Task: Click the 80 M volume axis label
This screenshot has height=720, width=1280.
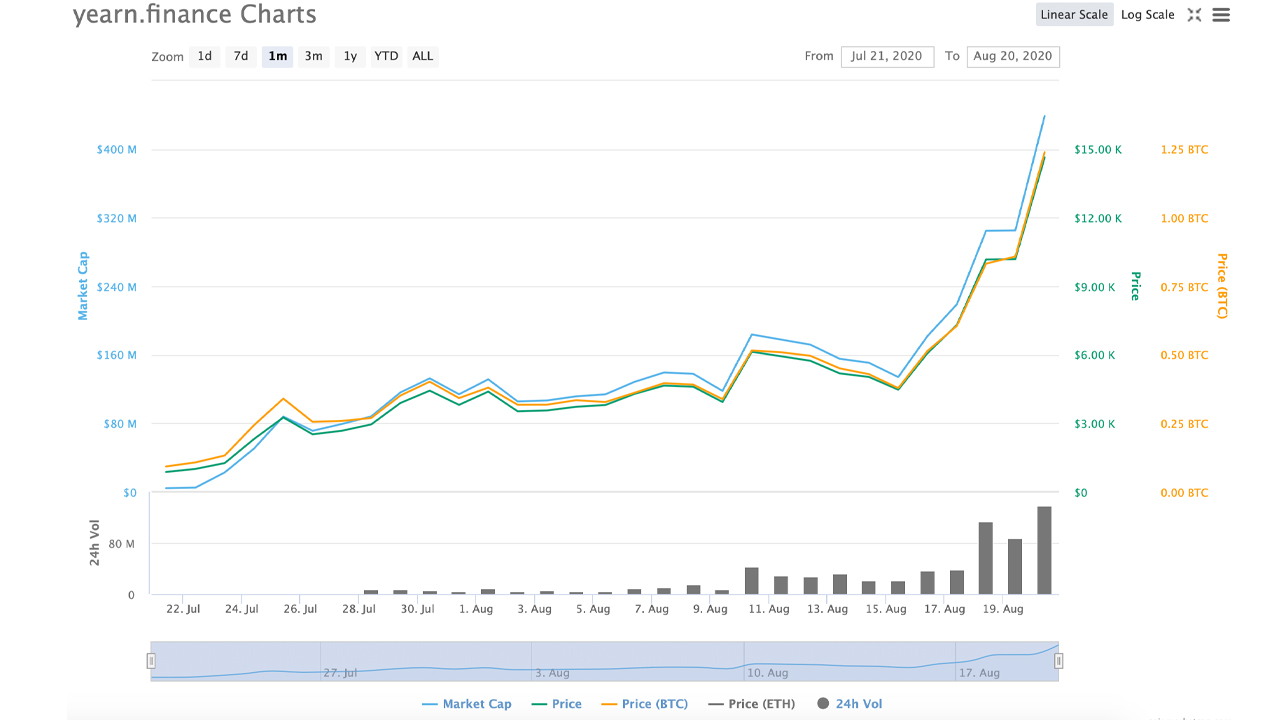Action: (x=120, y=544)
